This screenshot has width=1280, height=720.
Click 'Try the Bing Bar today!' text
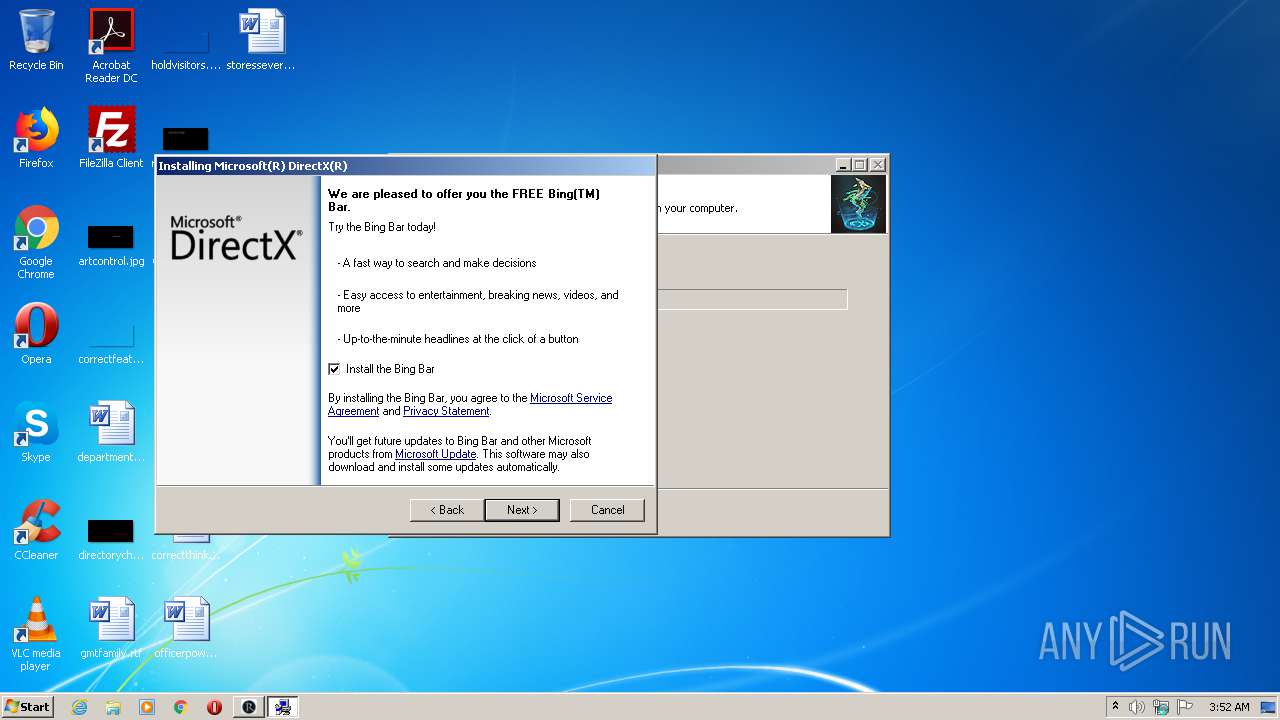[382, 227]
